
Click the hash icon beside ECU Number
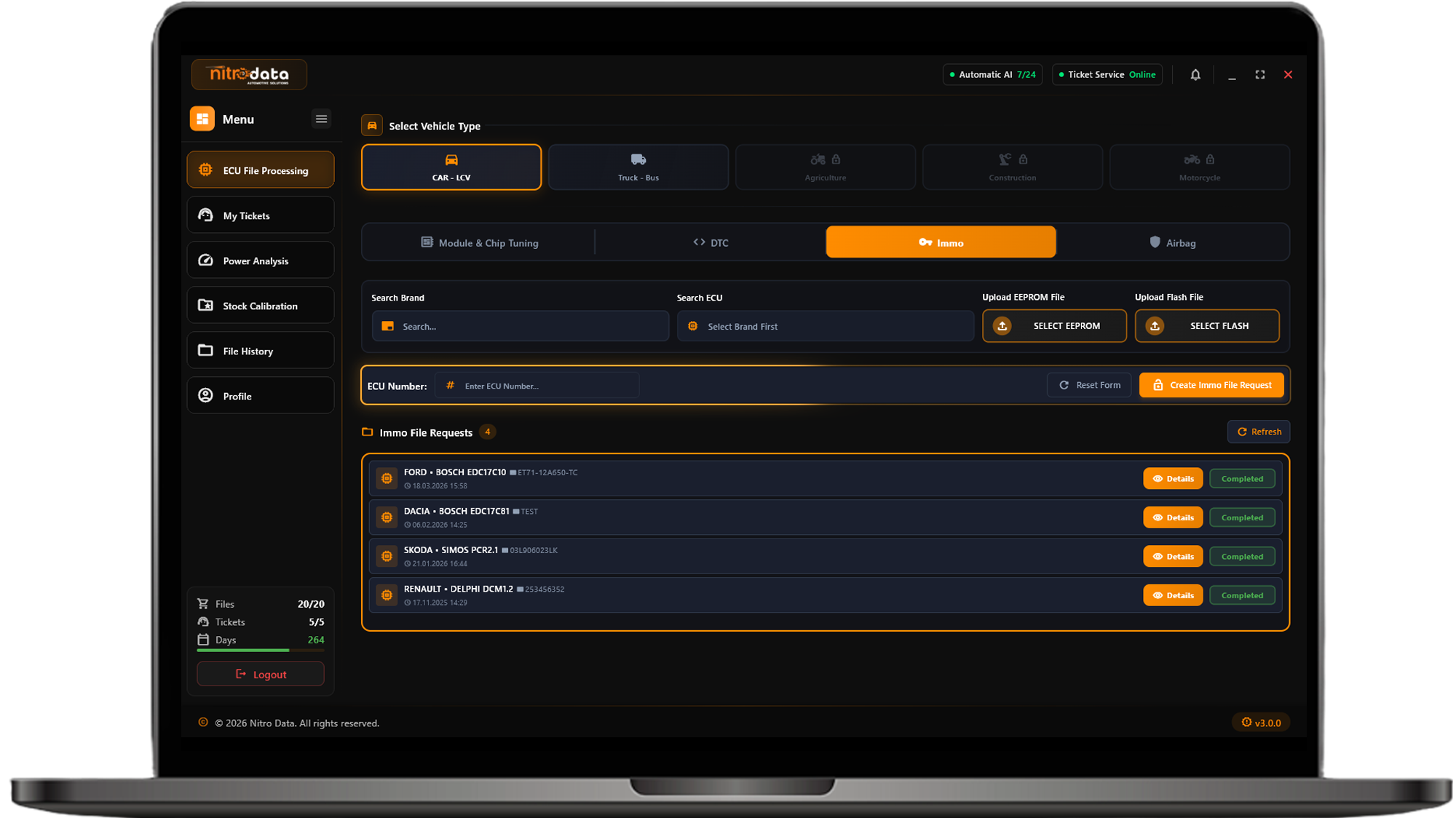(450, 386)
